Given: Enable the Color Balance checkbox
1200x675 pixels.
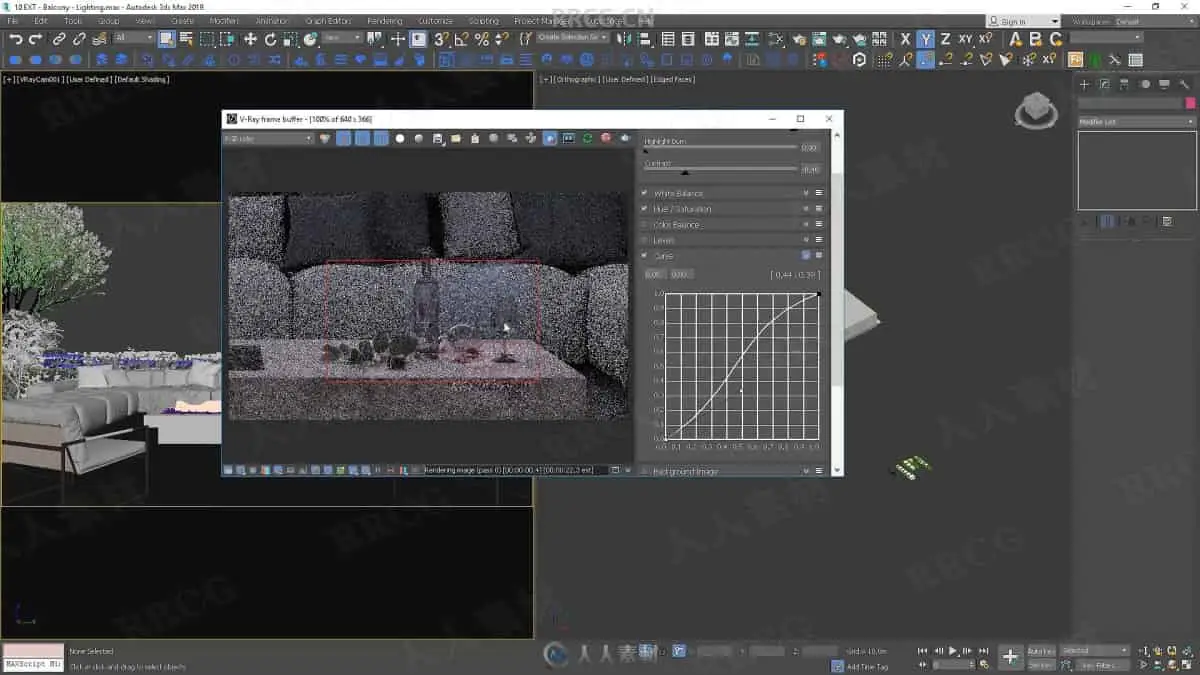Looking at the screenshot, I should pos(645,225).
